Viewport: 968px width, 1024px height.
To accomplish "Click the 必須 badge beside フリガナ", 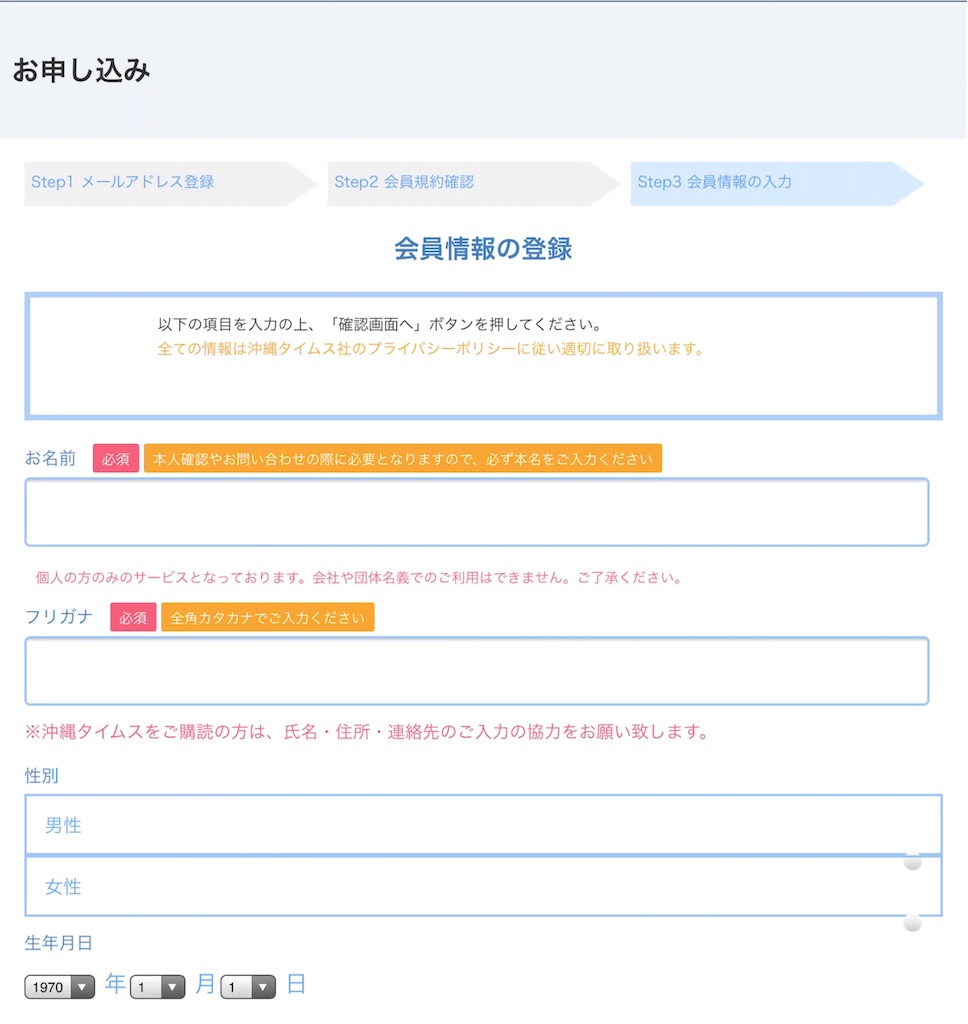I will (133, 617).
